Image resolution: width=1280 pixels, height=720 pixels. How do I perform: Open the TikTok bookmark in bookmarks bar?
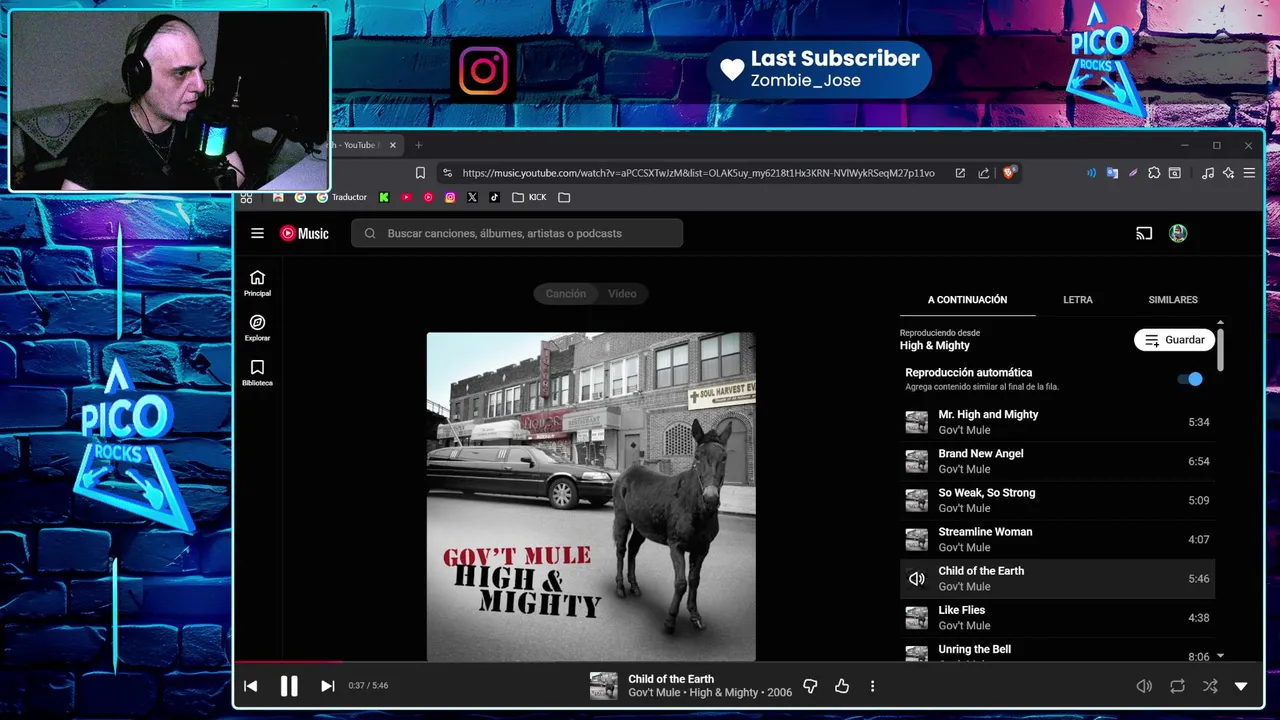point(494,197)
